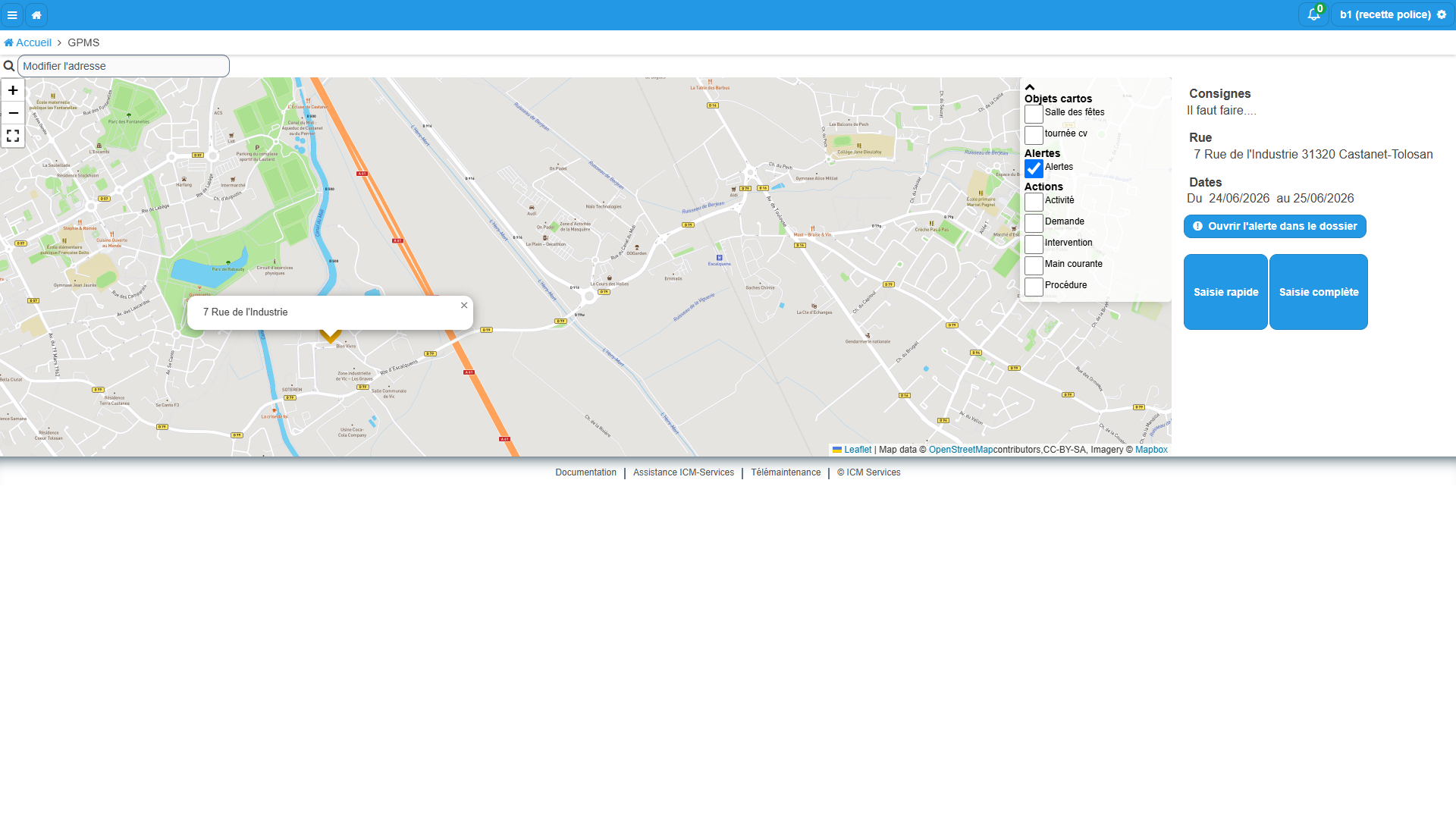Zoom in on the map
1456x819 pixels.
(13, 90)
